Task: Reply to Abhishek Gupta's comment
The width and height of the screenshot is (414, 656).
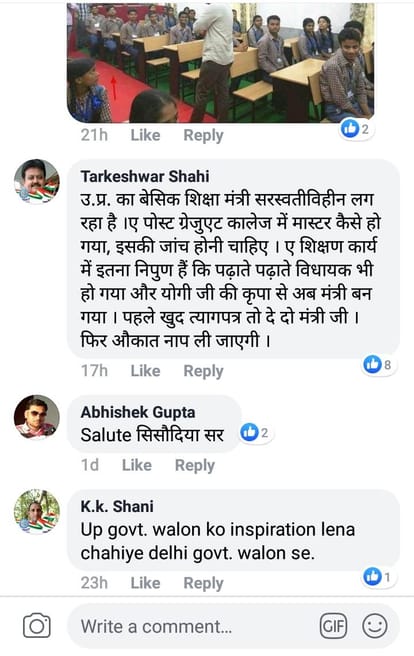Action: coord(194,465)
